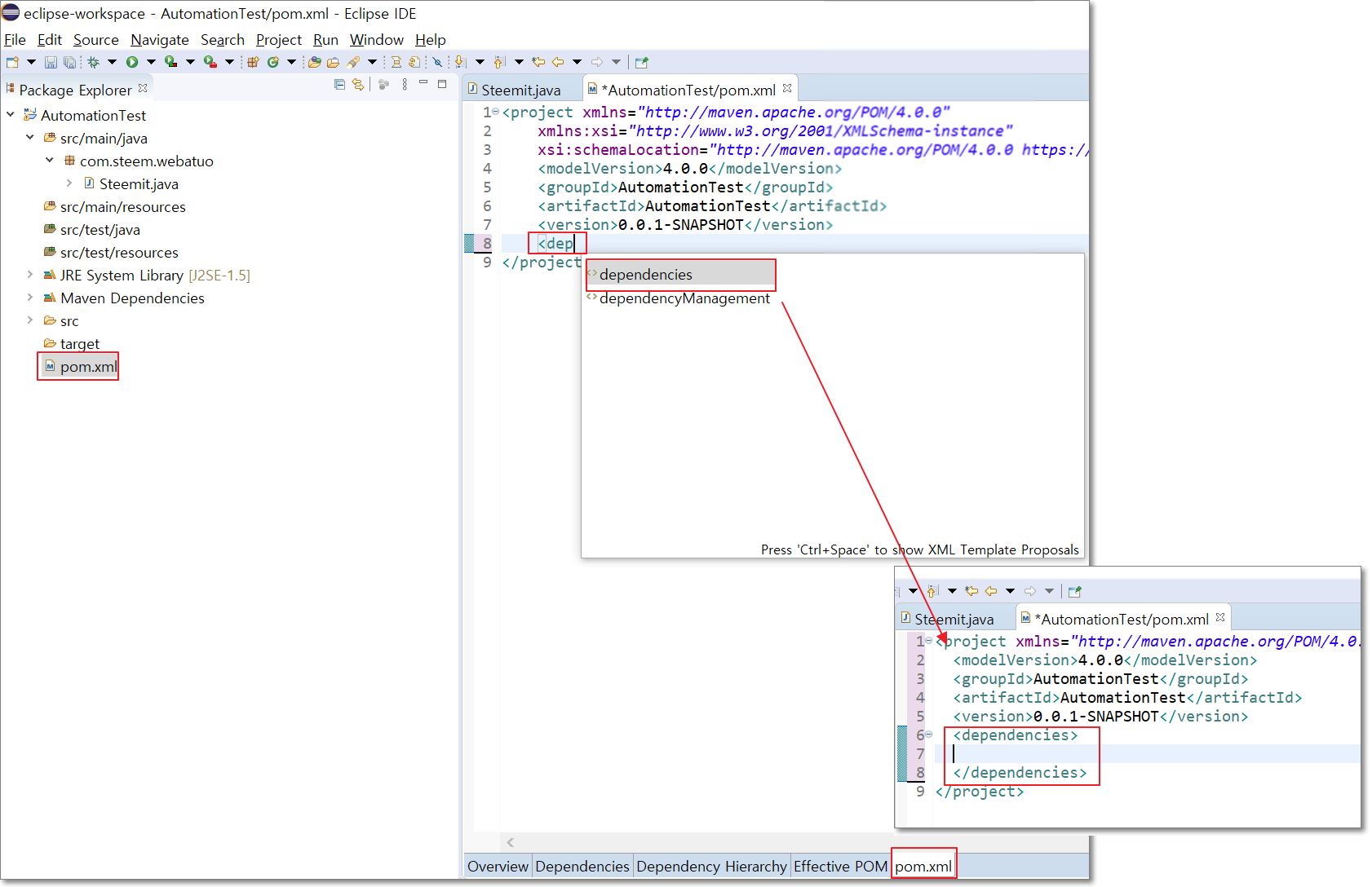This screenshot has height=887, width=1372.
Task: Click line 6 artifactId text in editor
Action: coord(712,205)
